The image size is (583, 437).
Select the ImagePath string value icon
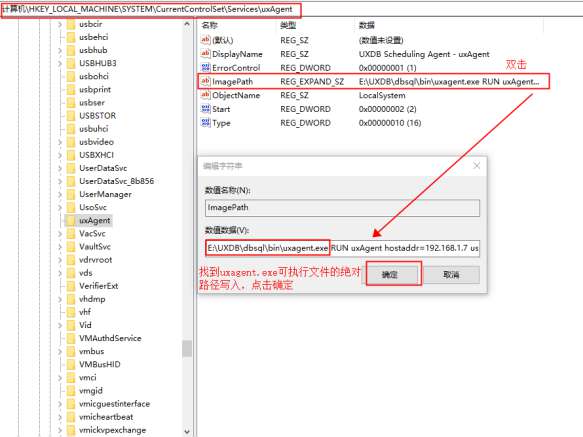[205, 81]
